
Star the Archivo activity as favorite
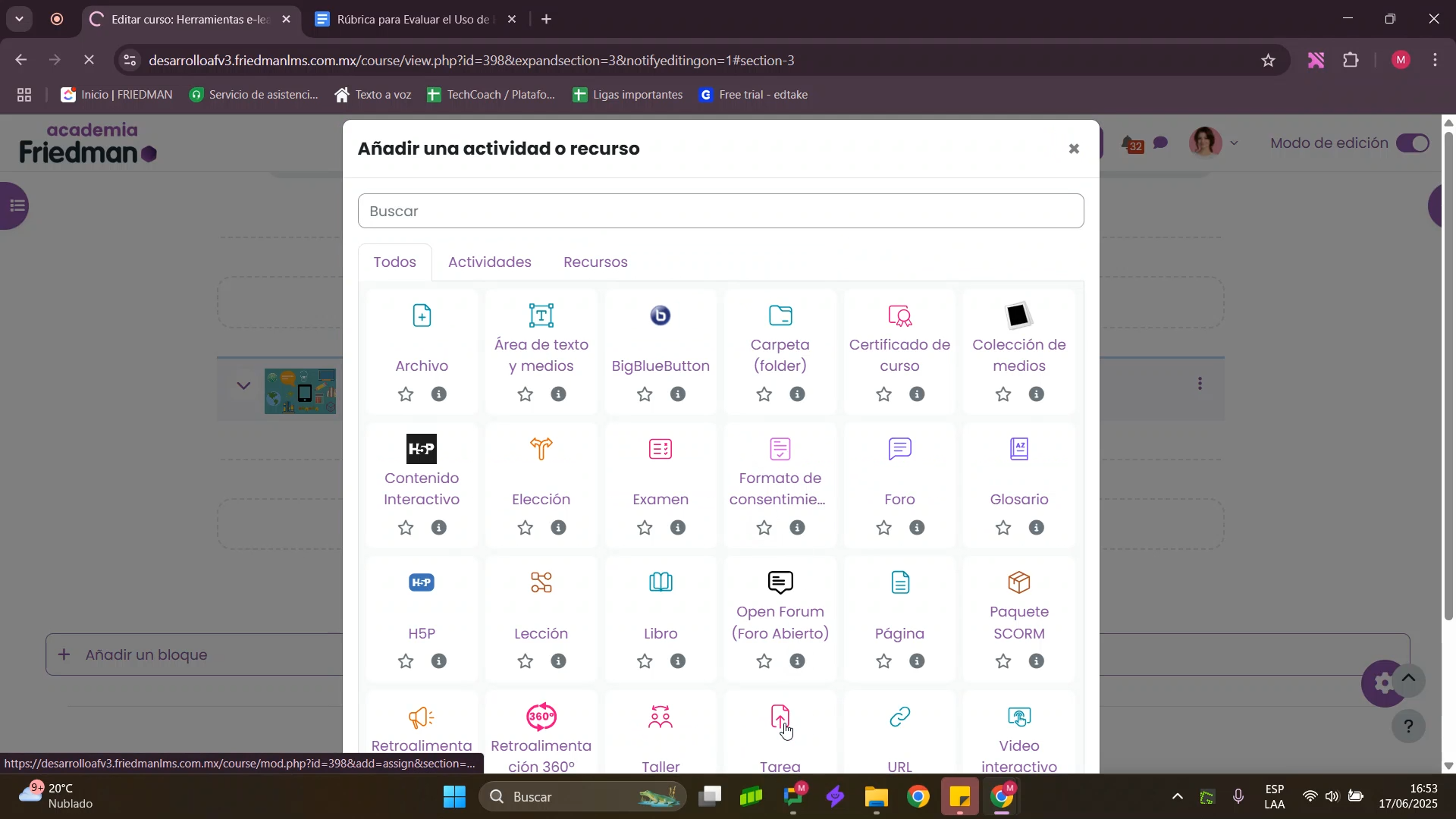[x=406, y=394]
